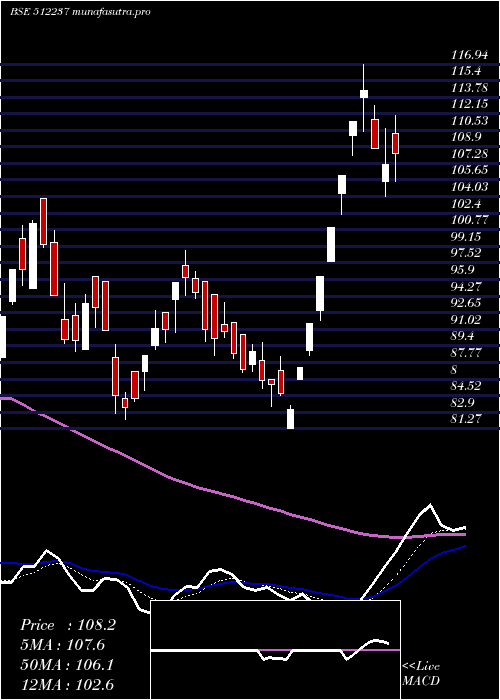Click the 104.03 axis label
The width and height of the screenshot is (500, 700).
[469, 187]
